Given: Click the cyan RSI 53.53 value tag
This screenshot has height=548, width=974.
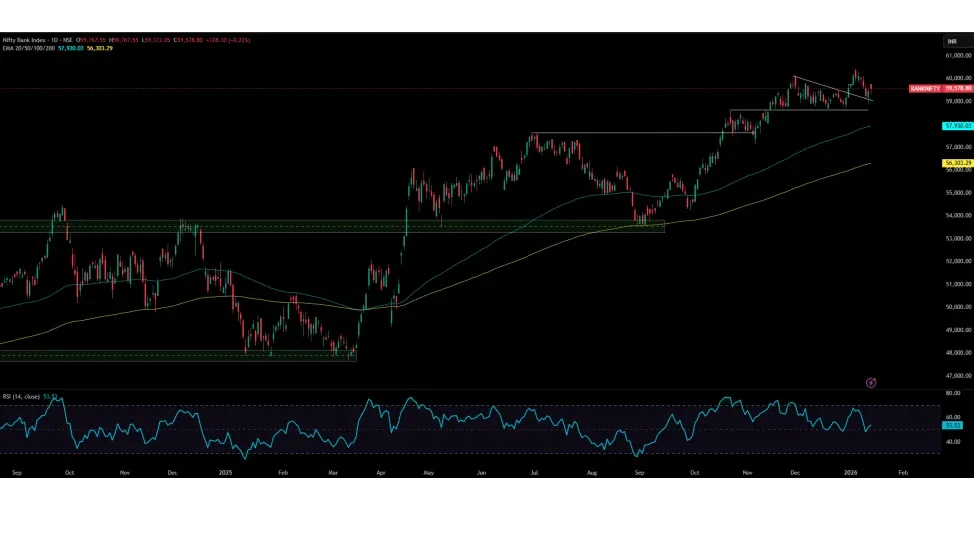Looking at the screenshot, I should (952, 426).
